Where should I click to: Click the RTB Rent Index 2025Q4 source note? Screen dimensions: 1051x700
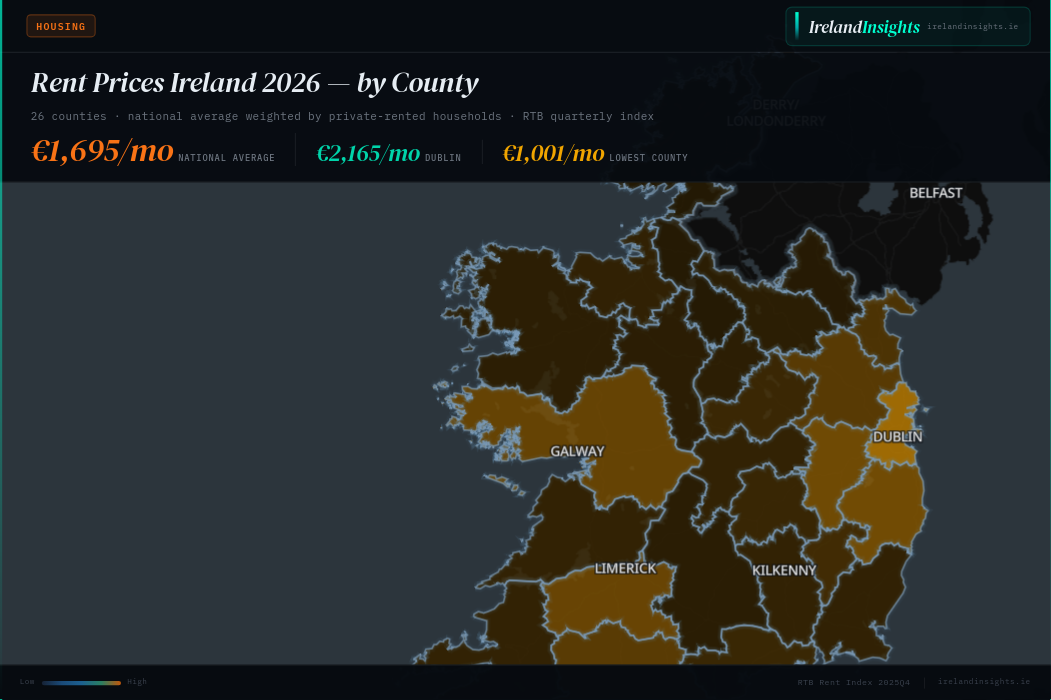pos(853,682)
